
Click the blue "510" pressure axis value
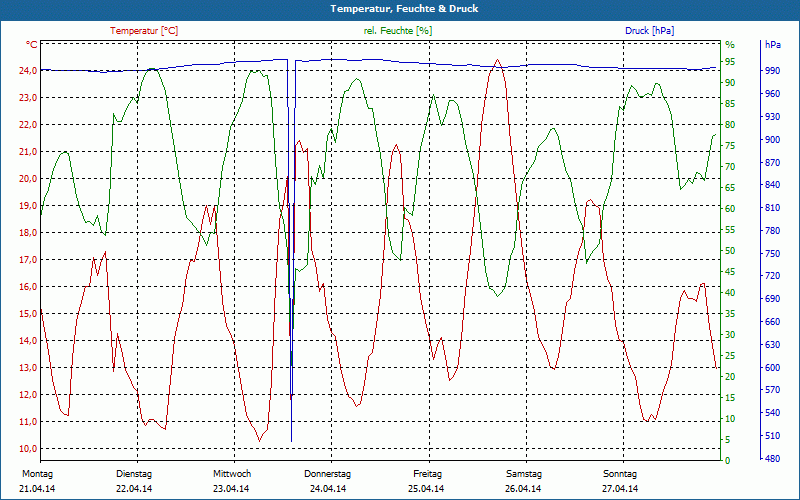coord(773,436)
